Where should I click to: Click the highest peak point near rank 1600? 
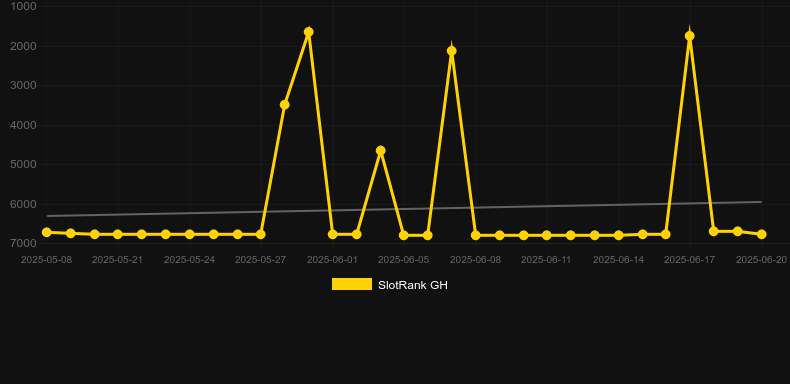(x=309, y=32)
